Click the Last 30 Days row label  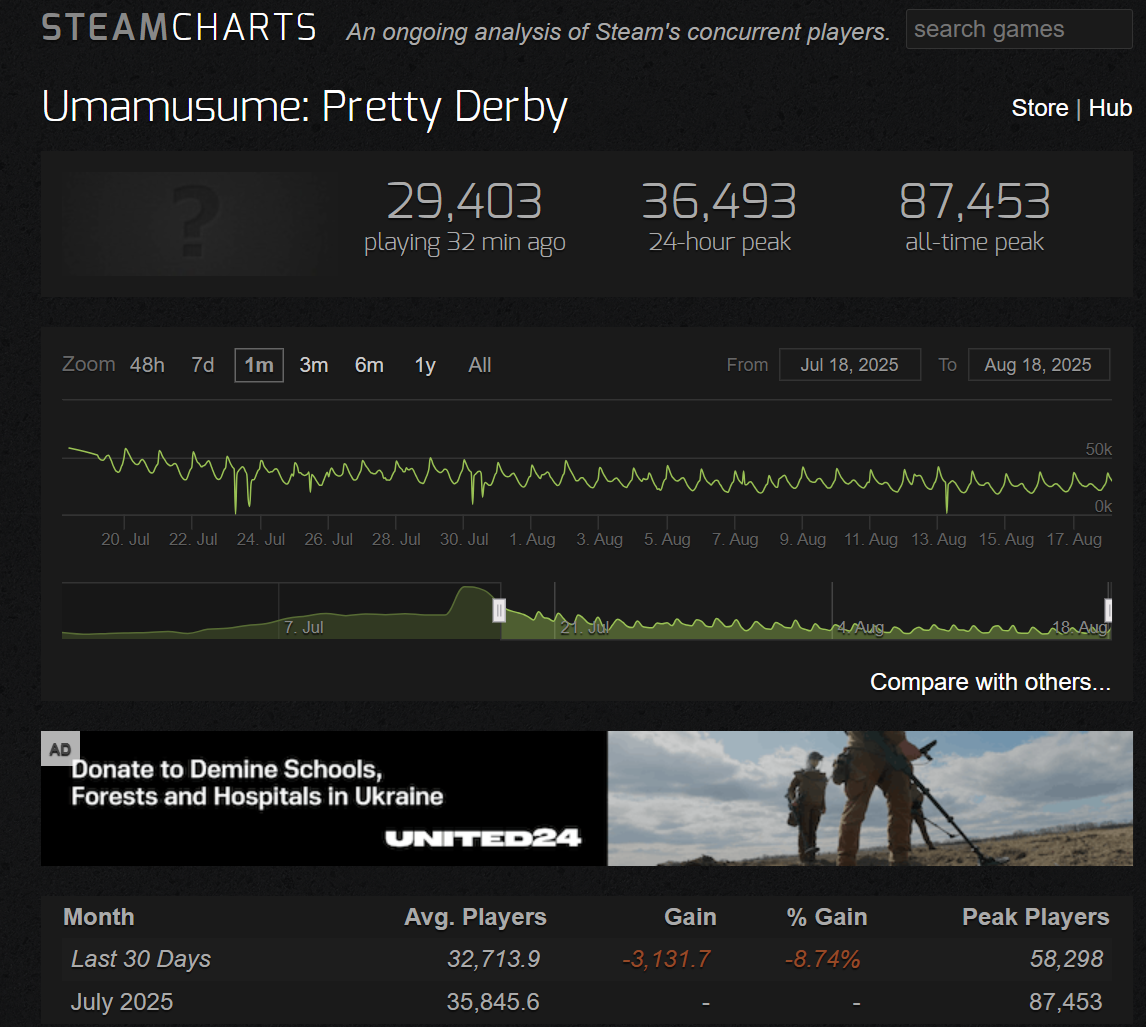click(x=140, y=959)
